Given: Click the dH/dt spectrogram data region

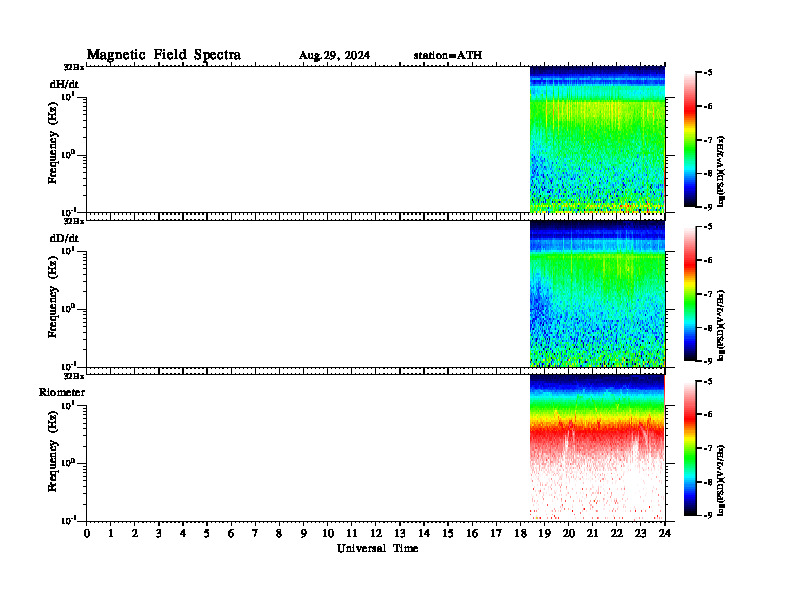Looking at the screenshot, I should (597, 139).
